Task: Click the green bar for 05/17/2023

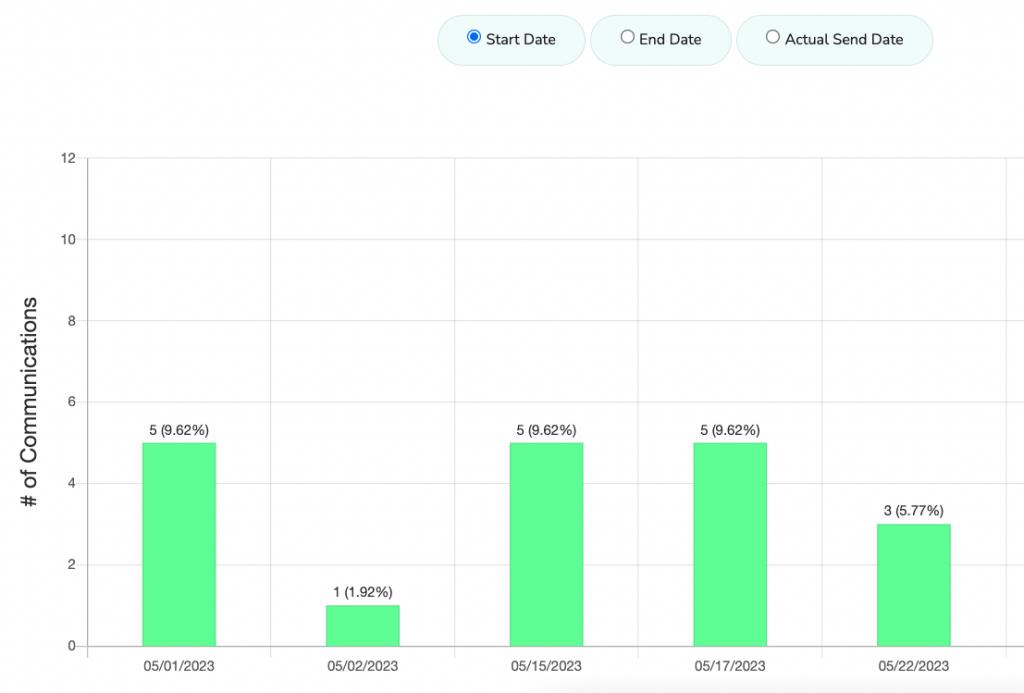Action: coord(730,544)
